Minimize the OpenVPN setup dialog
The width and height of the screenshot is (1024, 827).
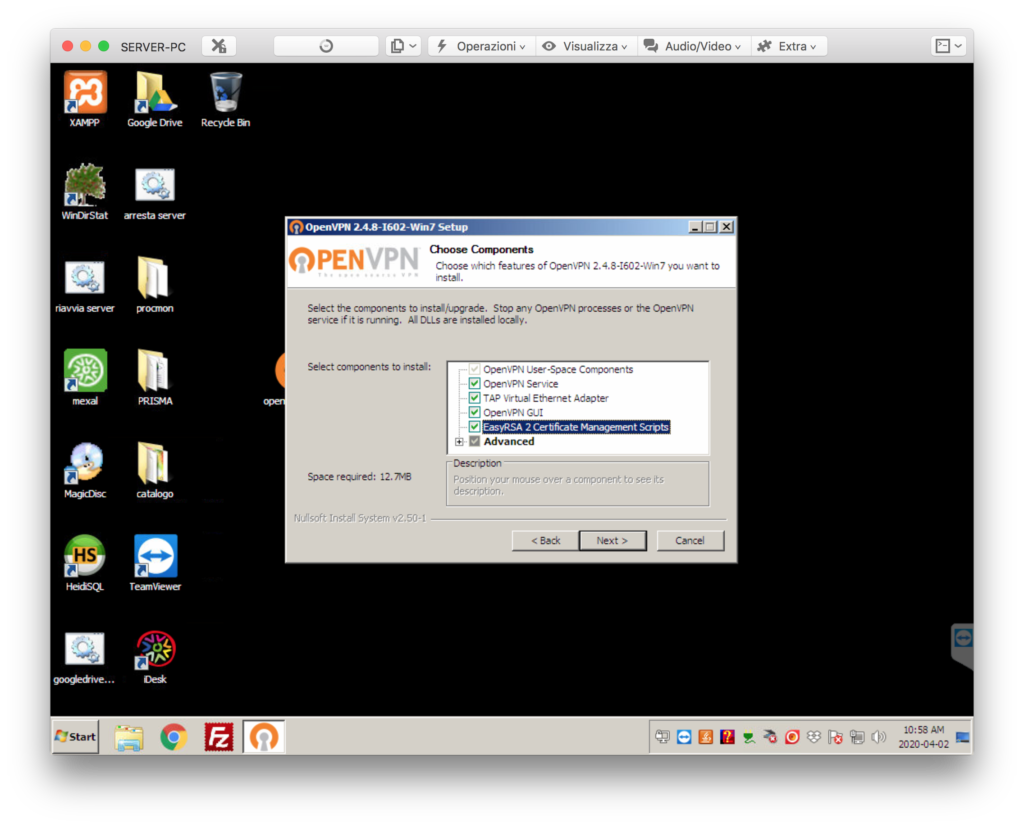[x=696, y=227]
